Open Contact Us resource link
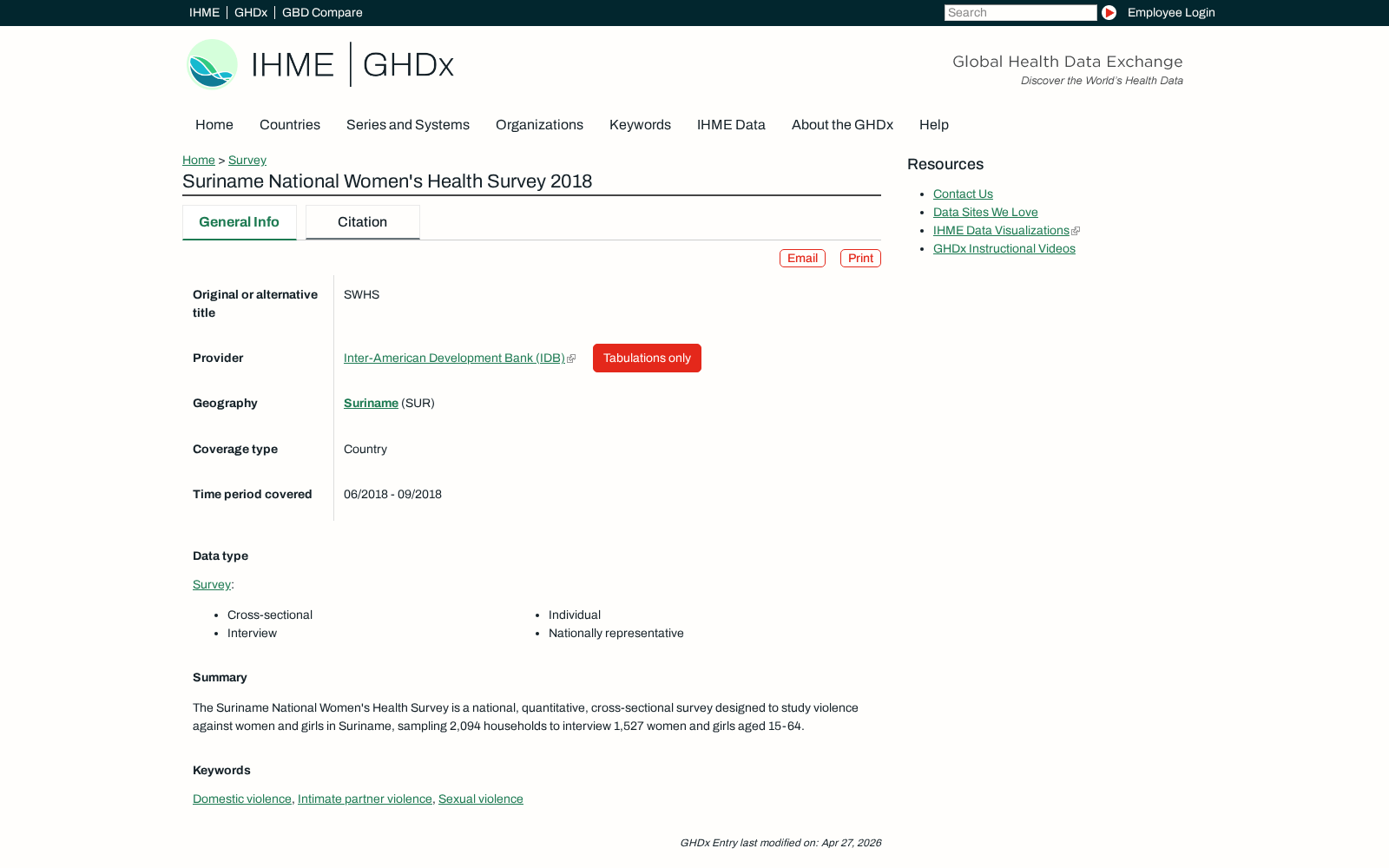The image size is (1389, 868). (963, 194)
